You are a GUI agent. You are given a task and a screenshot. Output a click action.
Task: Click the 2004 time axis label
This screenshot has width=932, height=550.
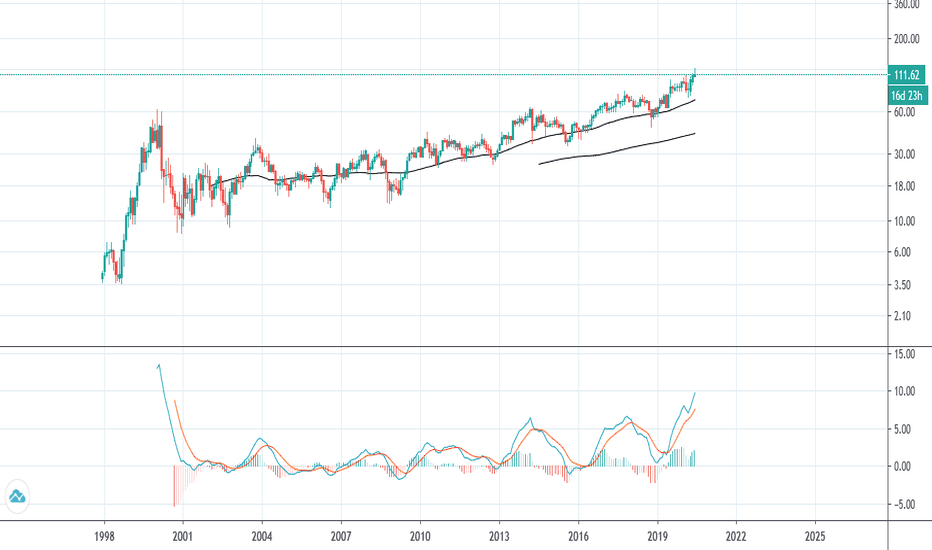tap(262, 537)
